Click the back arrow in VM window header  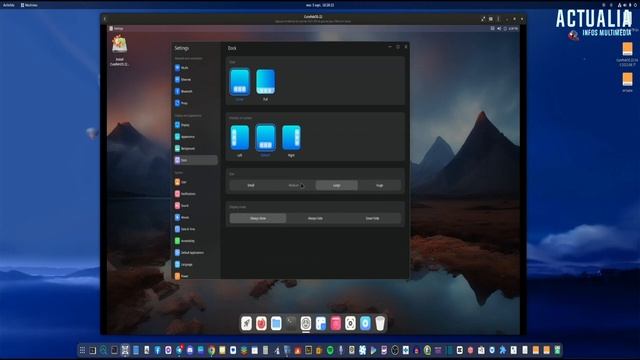(x=105, y=19)
